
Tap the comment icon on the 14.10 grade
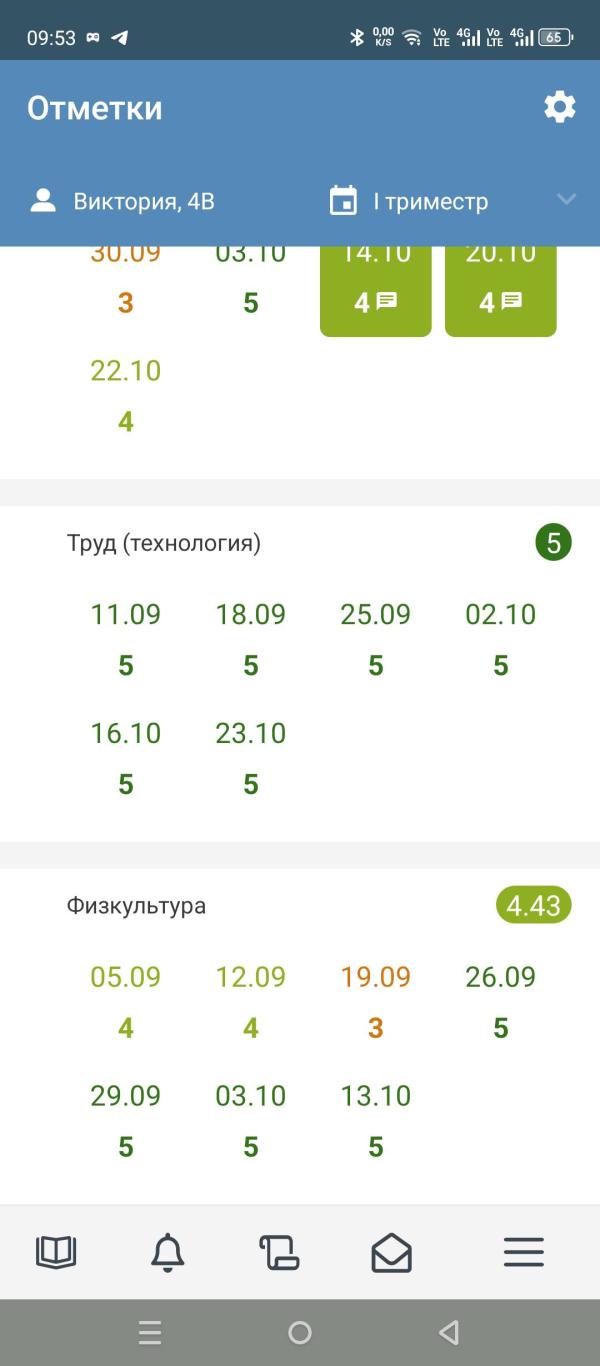[386, 301]
